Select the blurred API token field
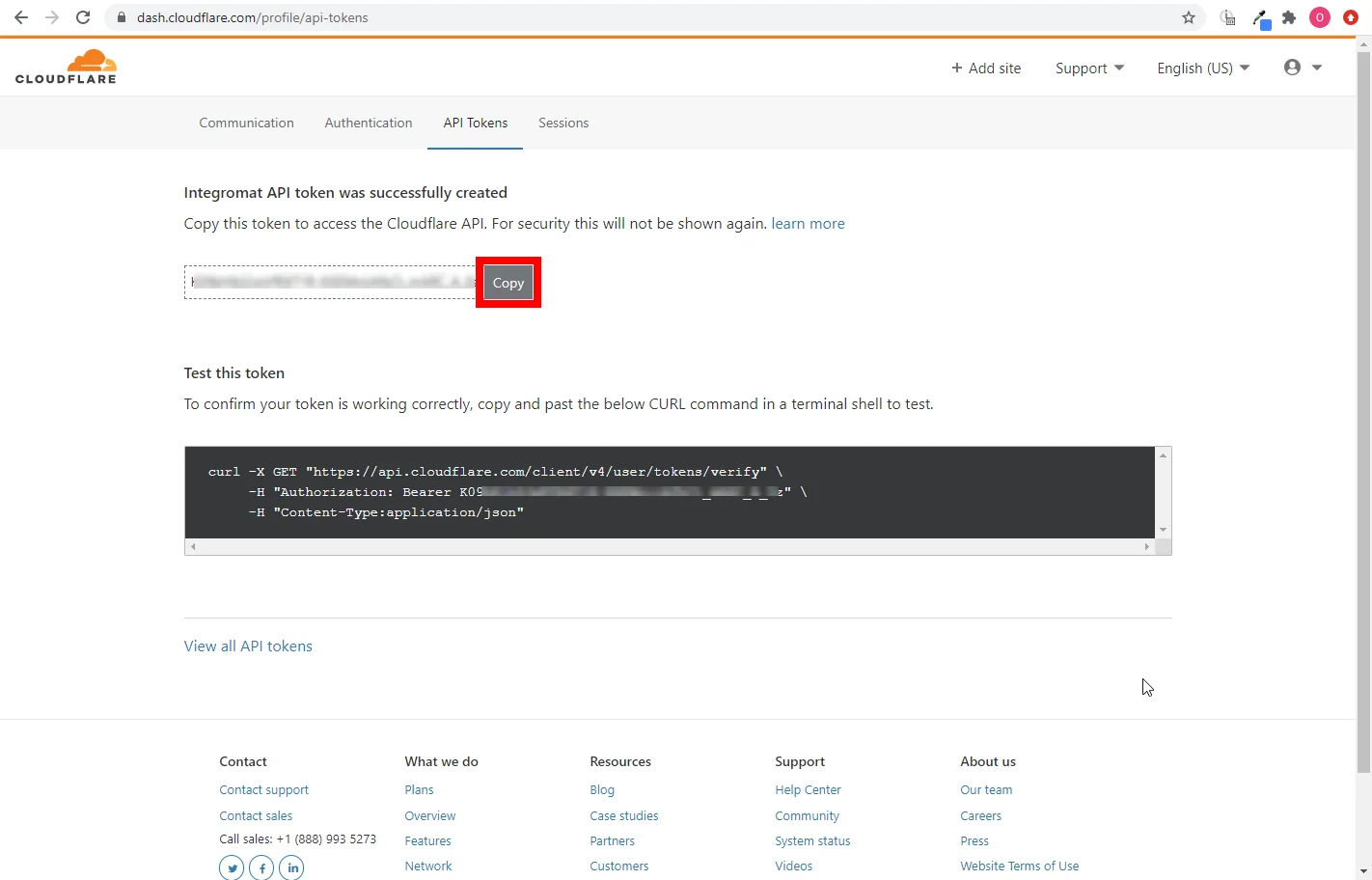The height and width of the screenshot is (880, 1372). tap(332, 282)
